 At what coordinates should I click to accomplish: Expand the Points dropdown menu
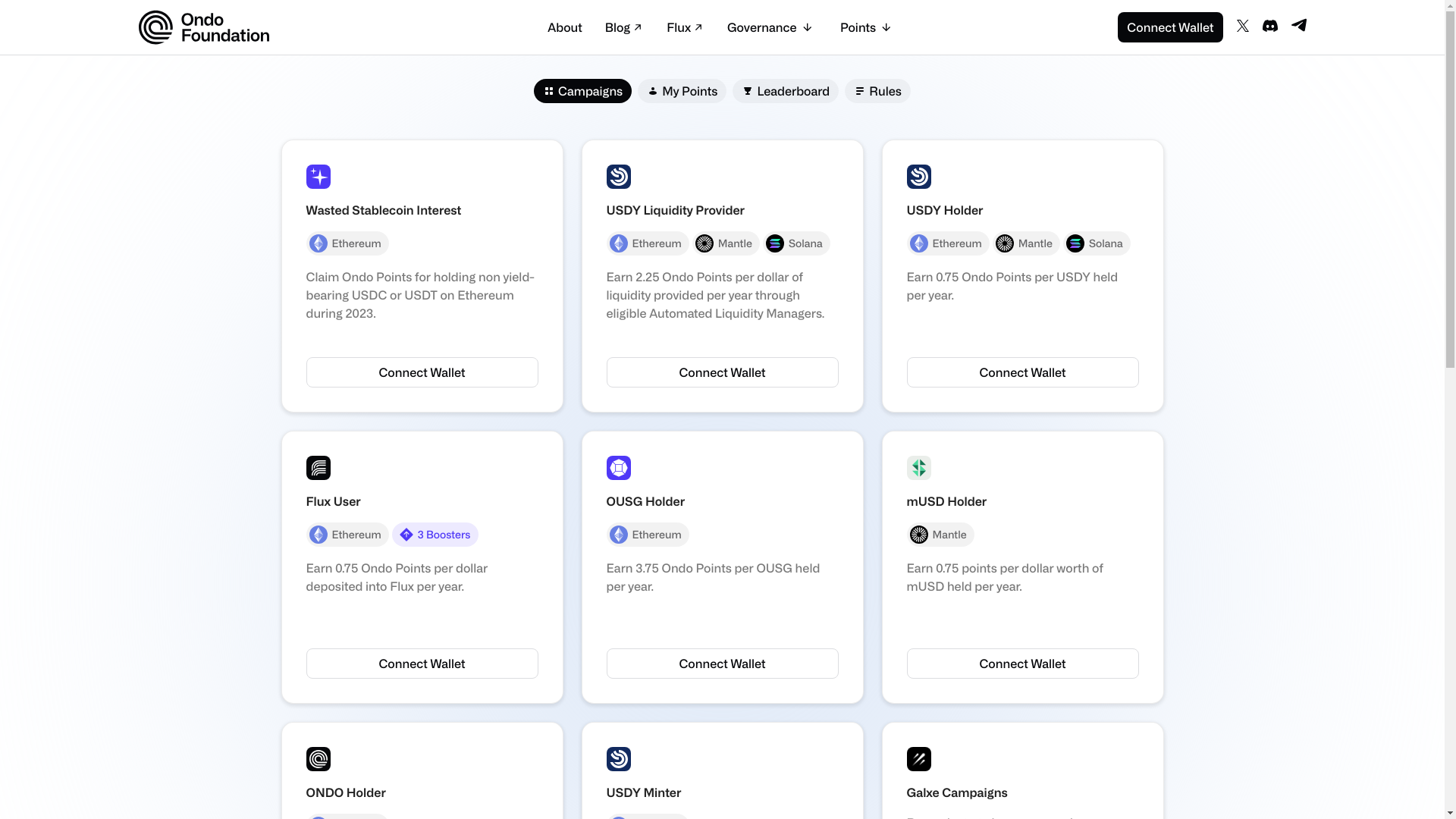(x=865, y=27)
